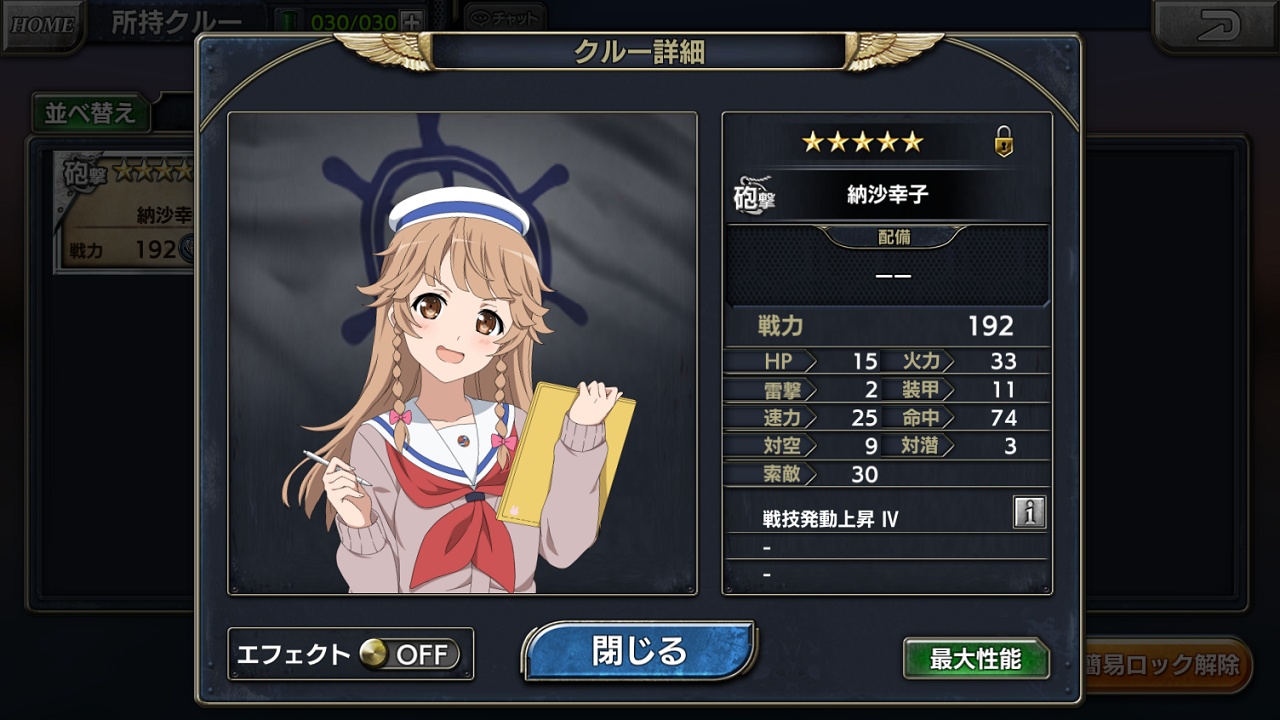Open the 並べ替え sort tab
This screenshot has height=720, width=1280.
[x=91, y=113]
